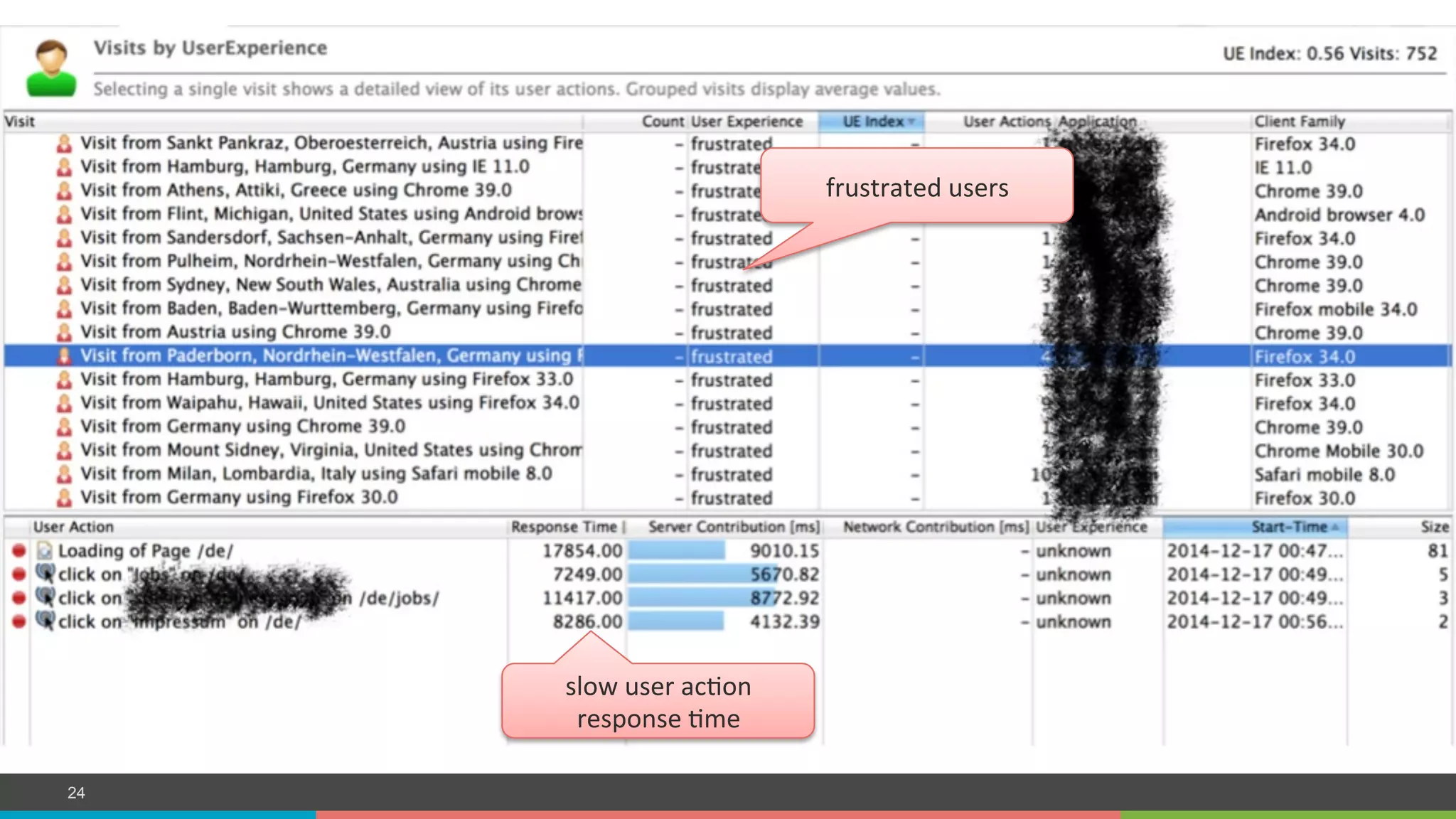Click user icon of Waipahu, Hawaii visit

[x=64, y=403]
